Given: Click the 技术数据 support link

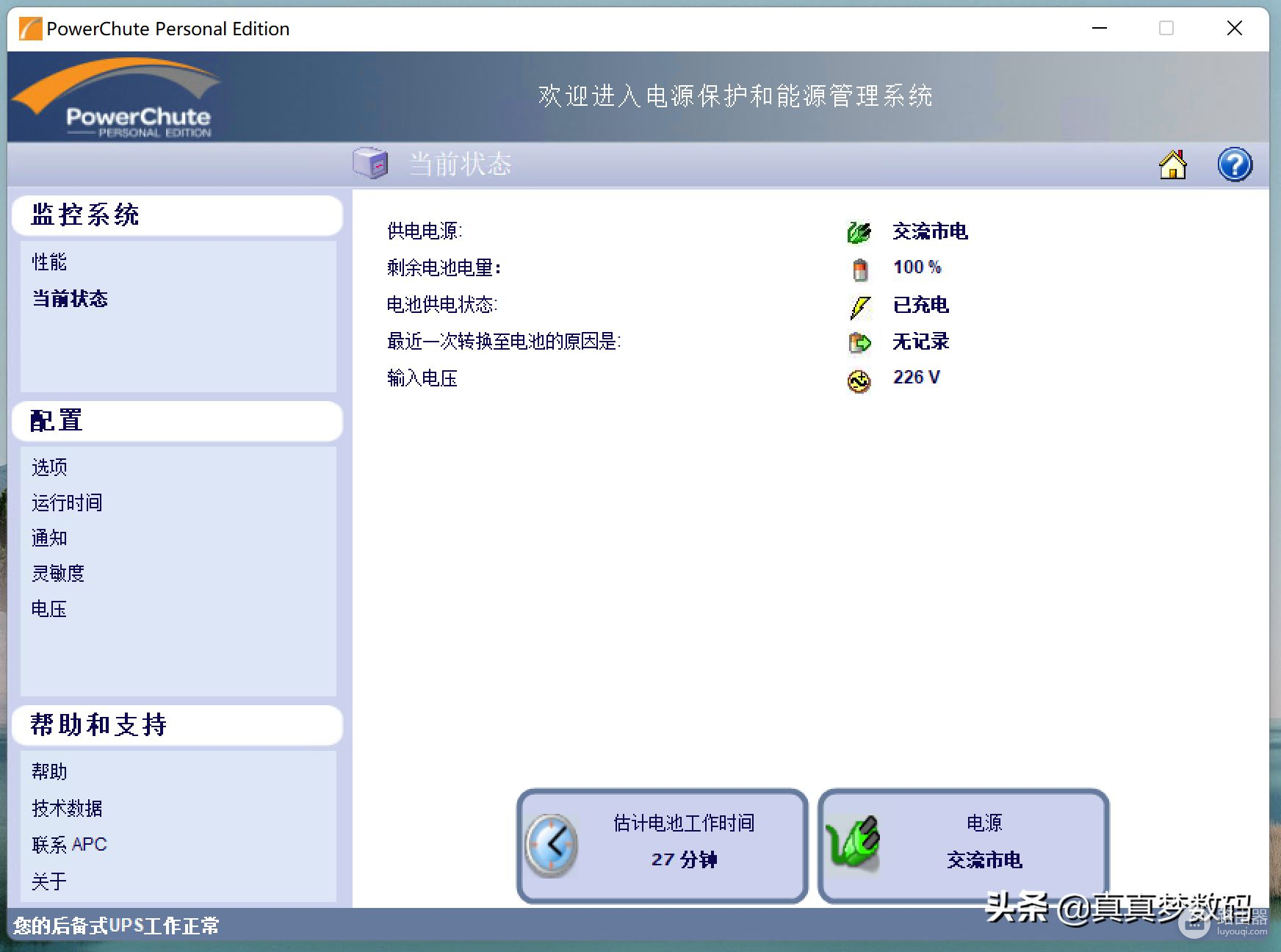Looking at the screenshot, I should tap(67, 809).
